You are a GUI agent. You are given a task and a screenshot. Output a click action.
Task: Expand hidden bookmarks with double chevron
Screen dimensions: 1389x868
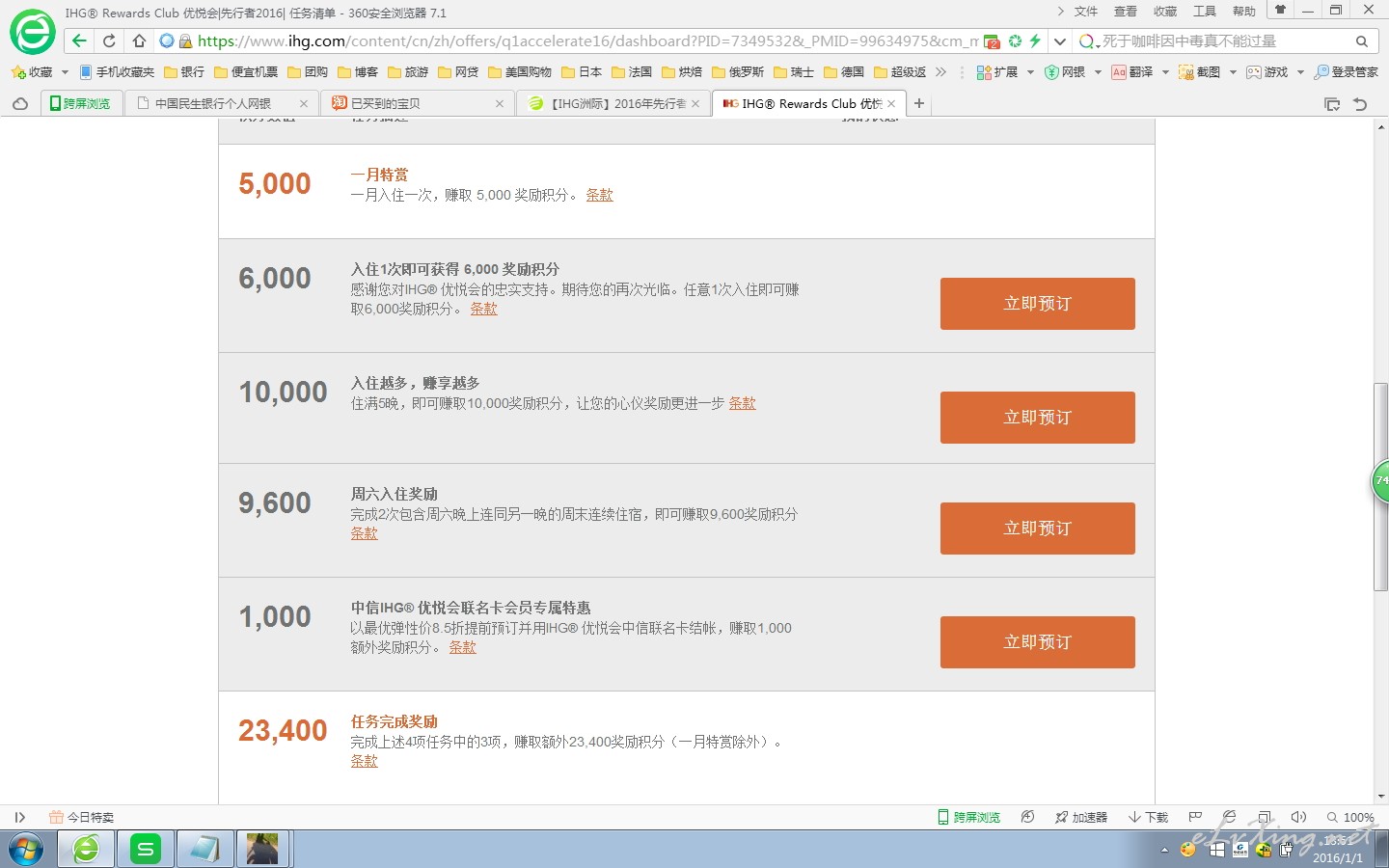[940, 72]
